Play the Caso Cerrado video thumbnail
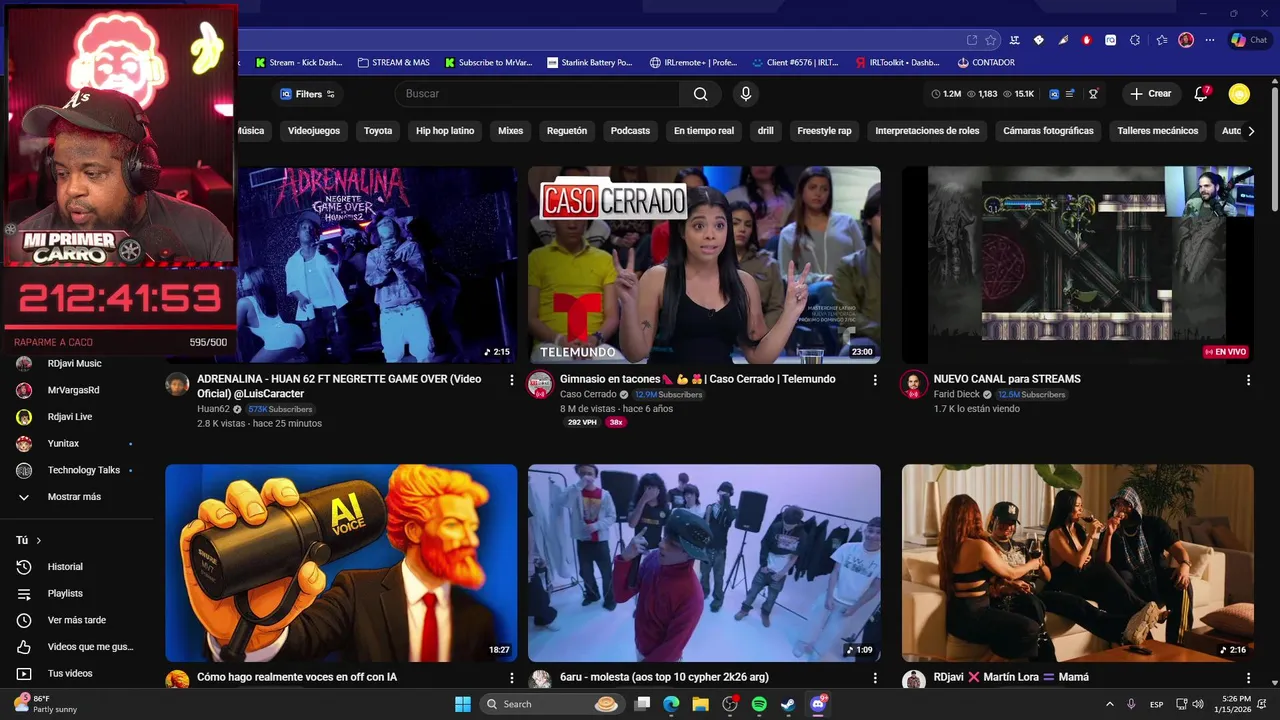1280x720 pixels. pyautogui.click(x=704, y=264)
